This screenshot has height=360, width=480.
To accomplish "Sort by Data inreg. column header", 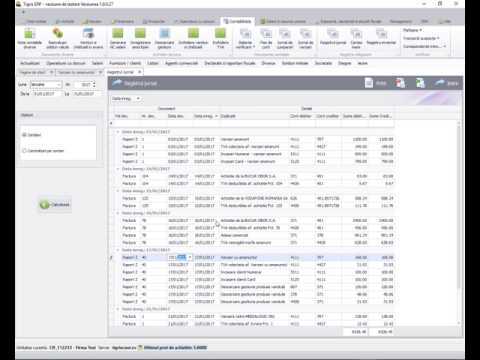I will [x=206, y=116].
